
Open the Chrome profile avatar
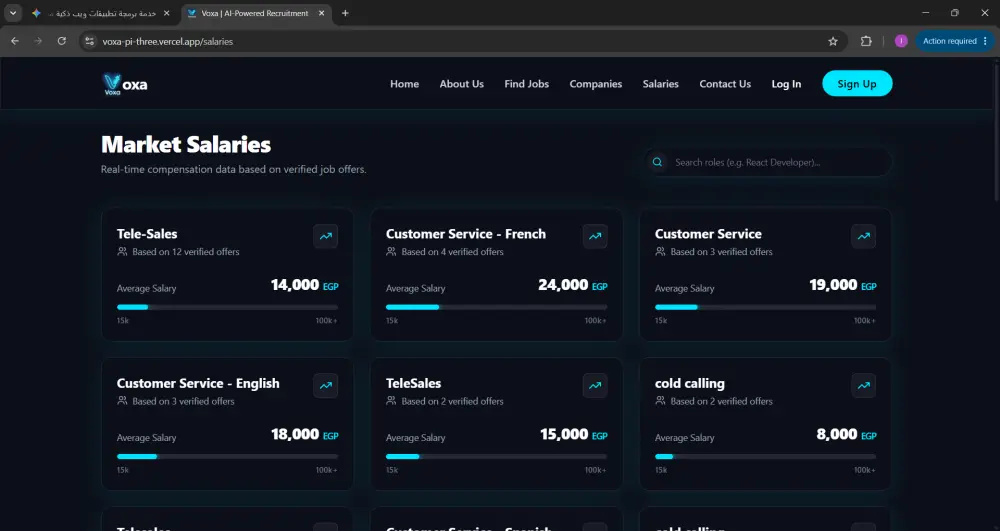(901, 41)
